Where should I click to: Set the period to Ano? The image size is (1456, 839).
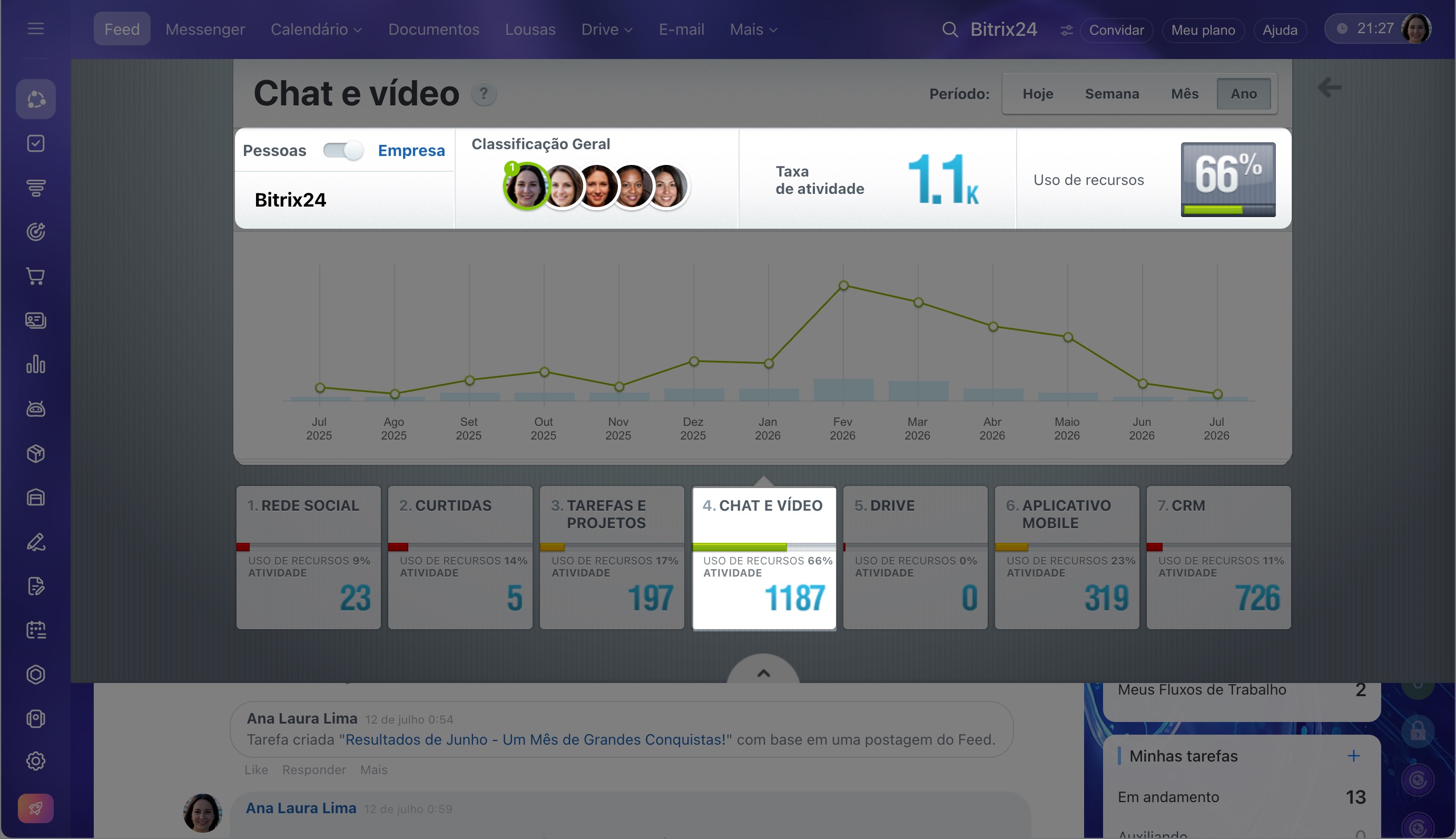click(x=1244, y=93)
